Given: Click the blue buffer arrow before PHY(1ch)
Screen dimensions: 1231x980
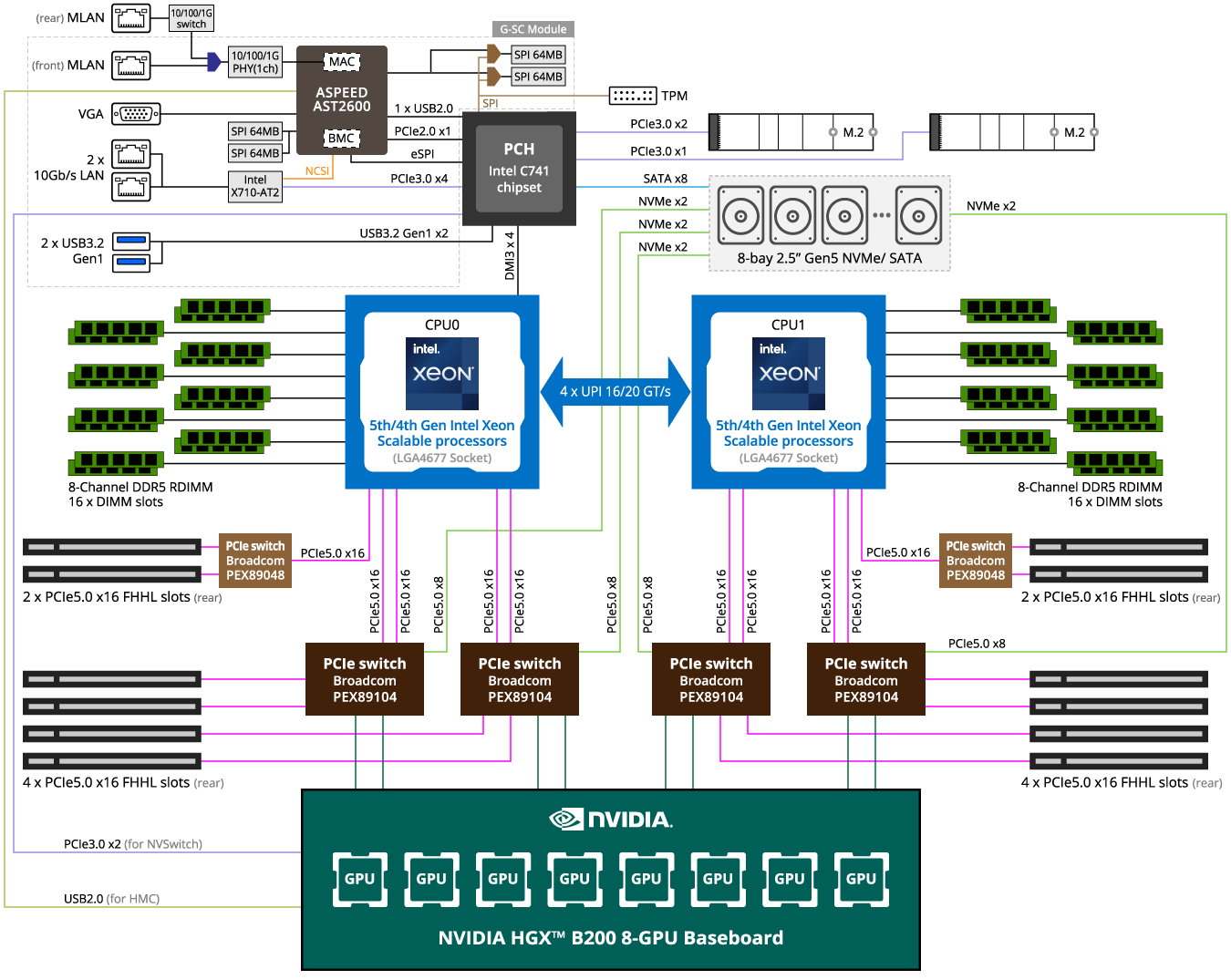Looking at the screenshot, I should [x=214, y=62].
